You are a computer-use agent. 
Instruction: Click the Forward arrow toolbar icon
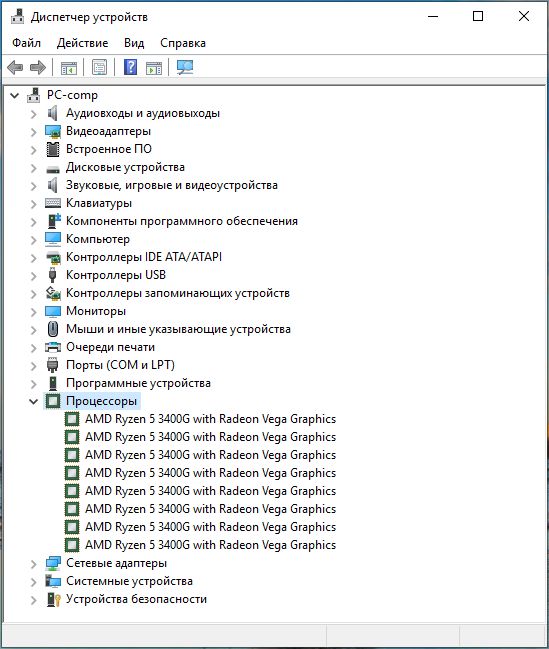point(38,67)
